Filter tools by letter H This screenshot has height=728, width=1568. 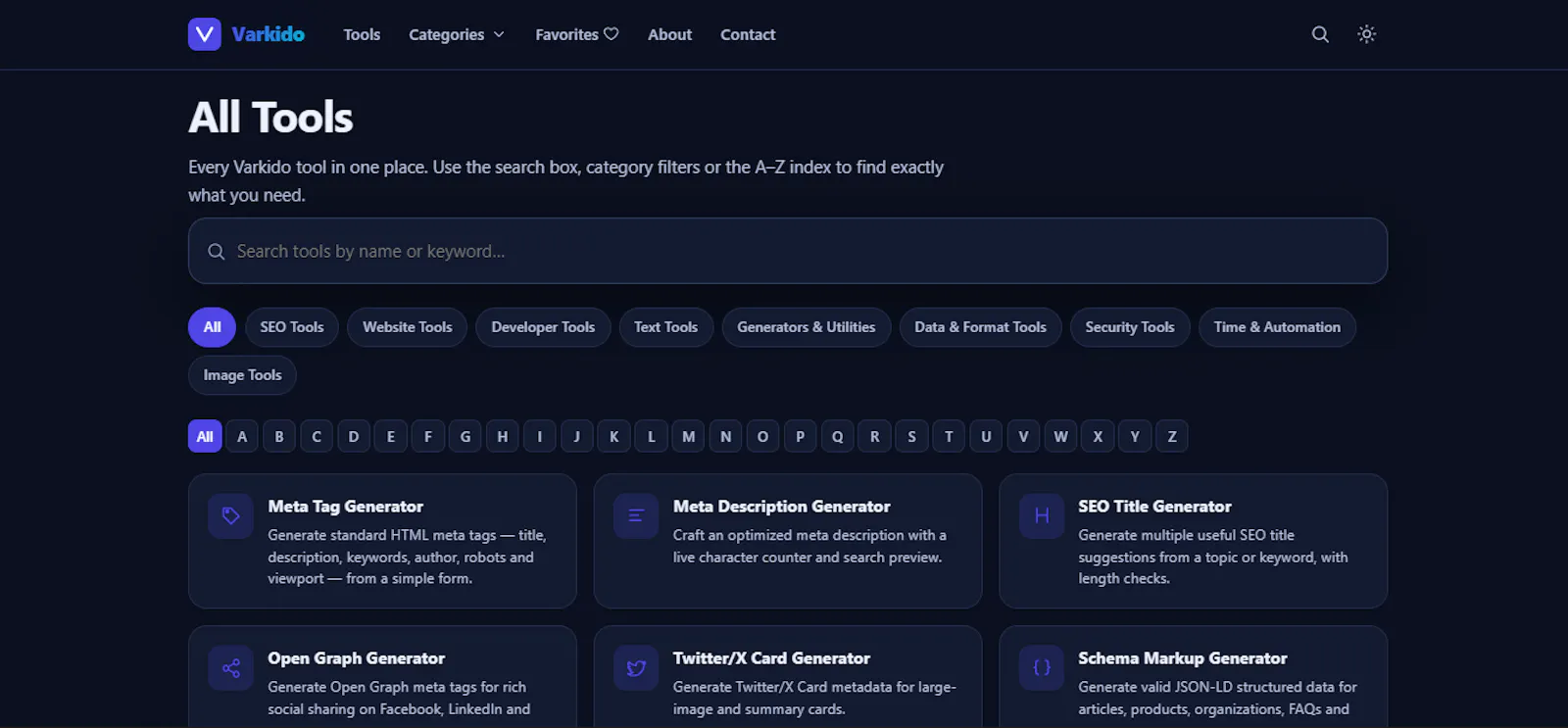(x=503, y=436)
